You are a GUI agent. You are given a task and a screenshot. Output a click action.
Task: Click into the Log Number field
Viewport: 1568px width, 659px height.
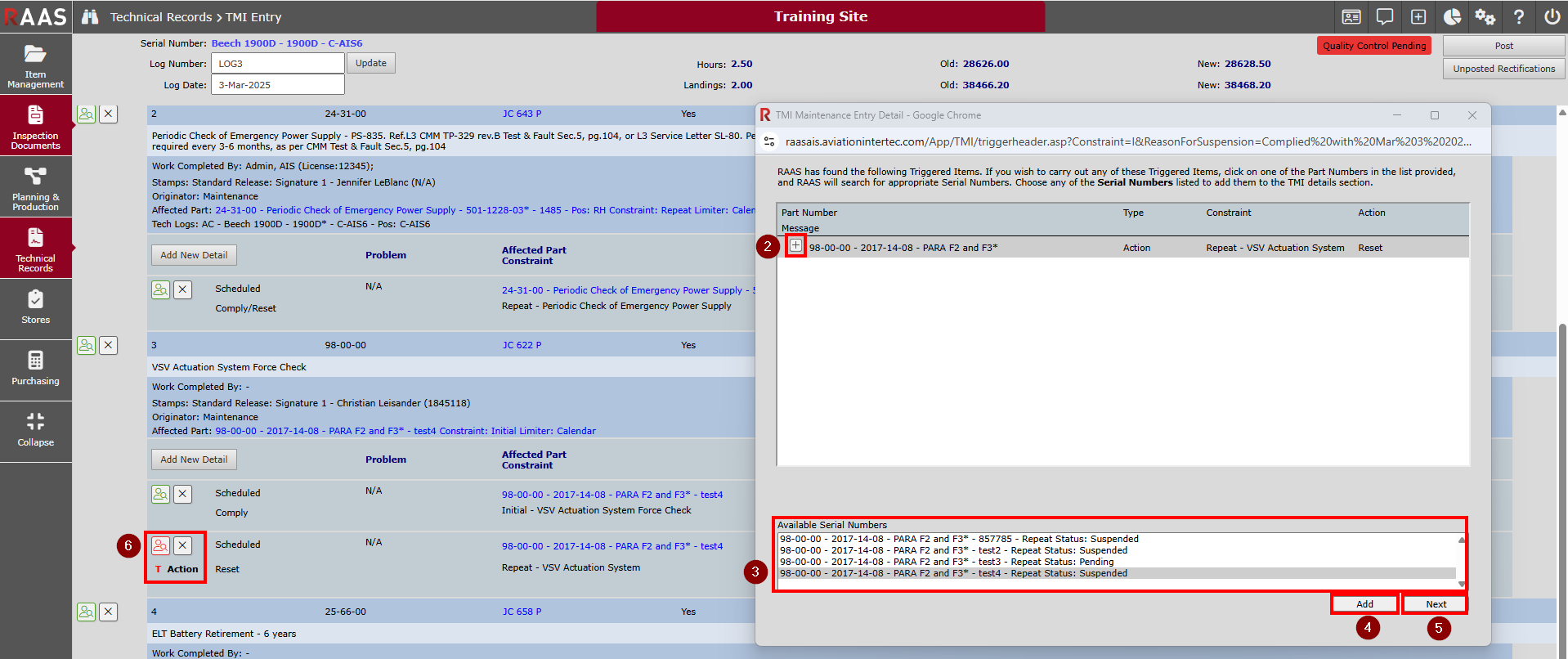(x=277, y=64)
